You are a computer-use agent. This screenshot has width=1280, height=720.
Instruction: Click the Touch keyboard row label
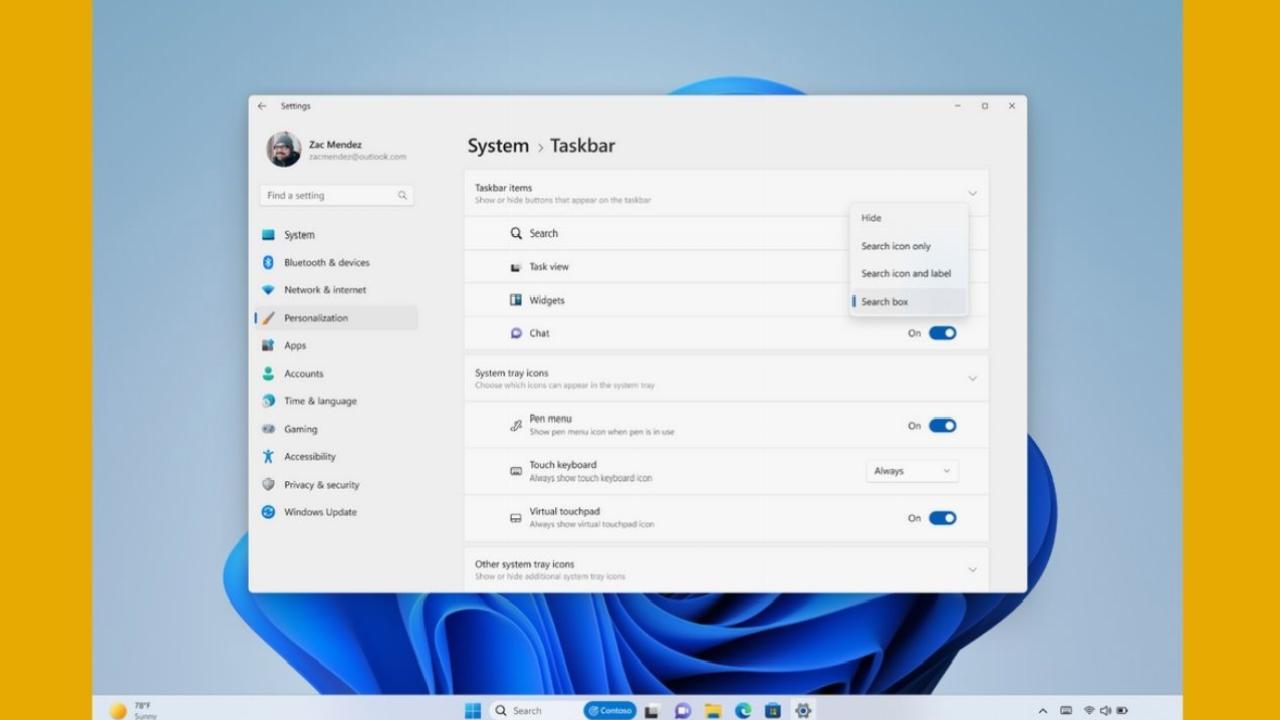pyautogui.click(x=563, y=465)
